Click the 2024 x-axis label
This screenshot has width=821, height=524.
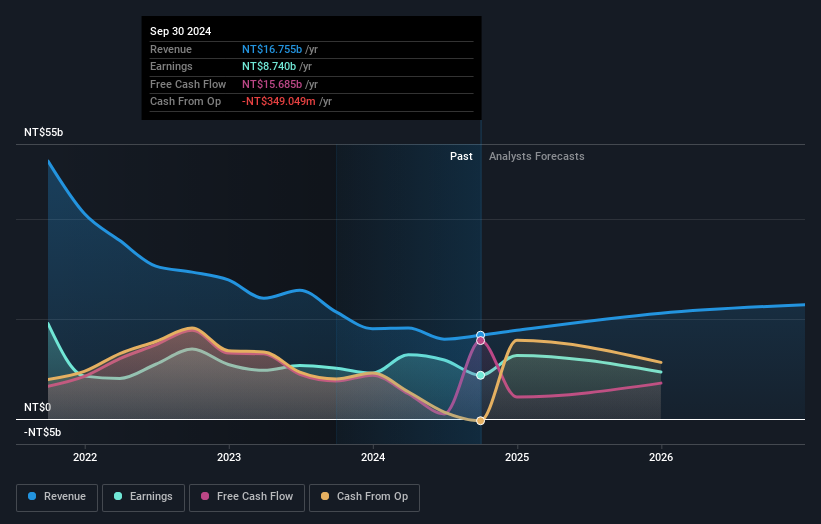pos(373,457)
